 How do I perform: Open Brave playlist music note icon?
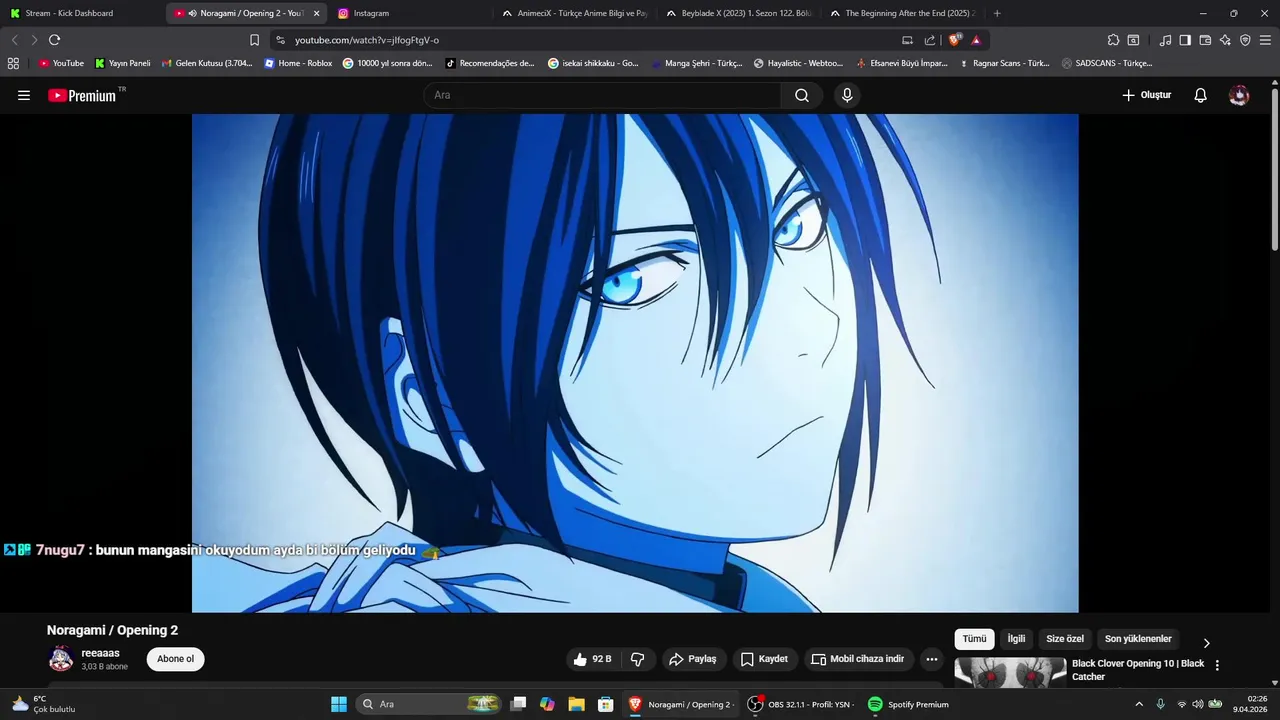(x=1165, y=40)
